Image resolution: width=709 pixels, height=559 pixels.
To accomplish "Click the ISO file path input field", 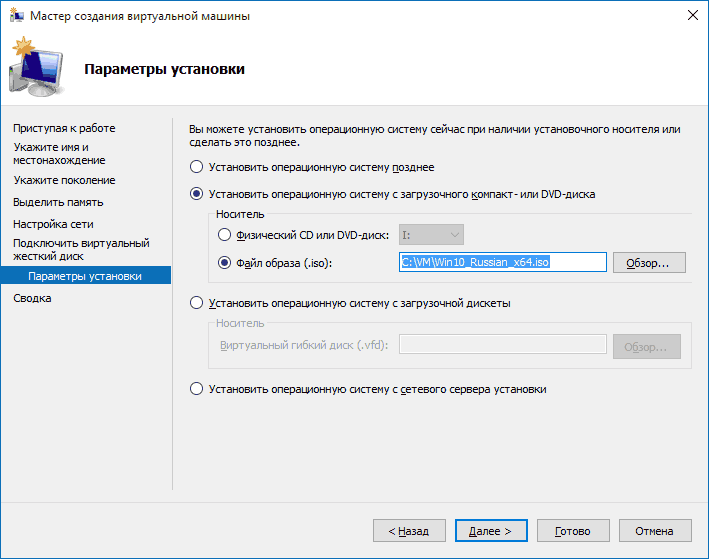I will (x=502, y=262).
